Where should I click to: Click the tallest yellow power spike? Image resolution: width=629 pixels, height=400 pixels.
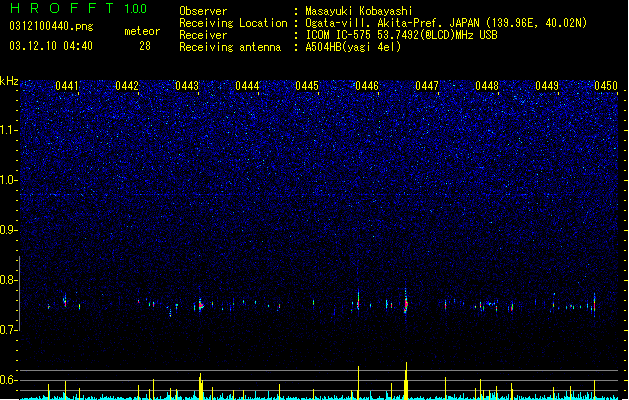pyautogui.click(x=406, y=381)
